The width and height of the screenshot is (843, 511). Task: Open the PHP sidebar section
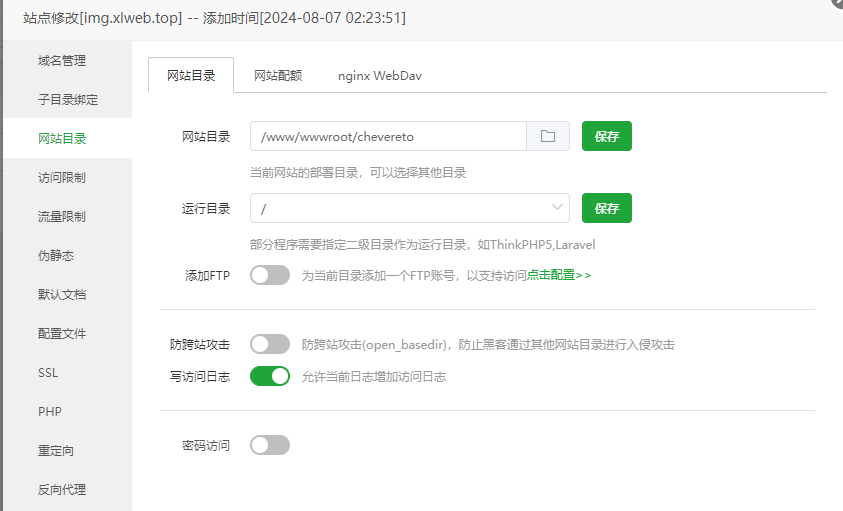(50, 412)
